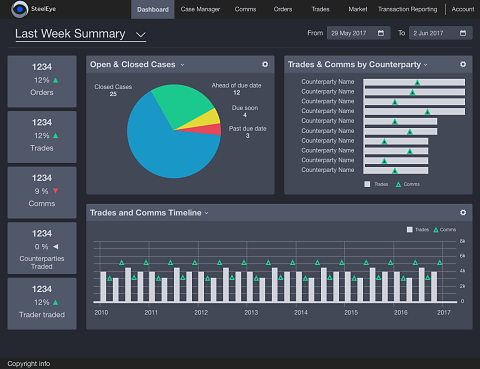
Task: Open Trades & Comms by Counterparty settings gear
Action: coord(463,64)
